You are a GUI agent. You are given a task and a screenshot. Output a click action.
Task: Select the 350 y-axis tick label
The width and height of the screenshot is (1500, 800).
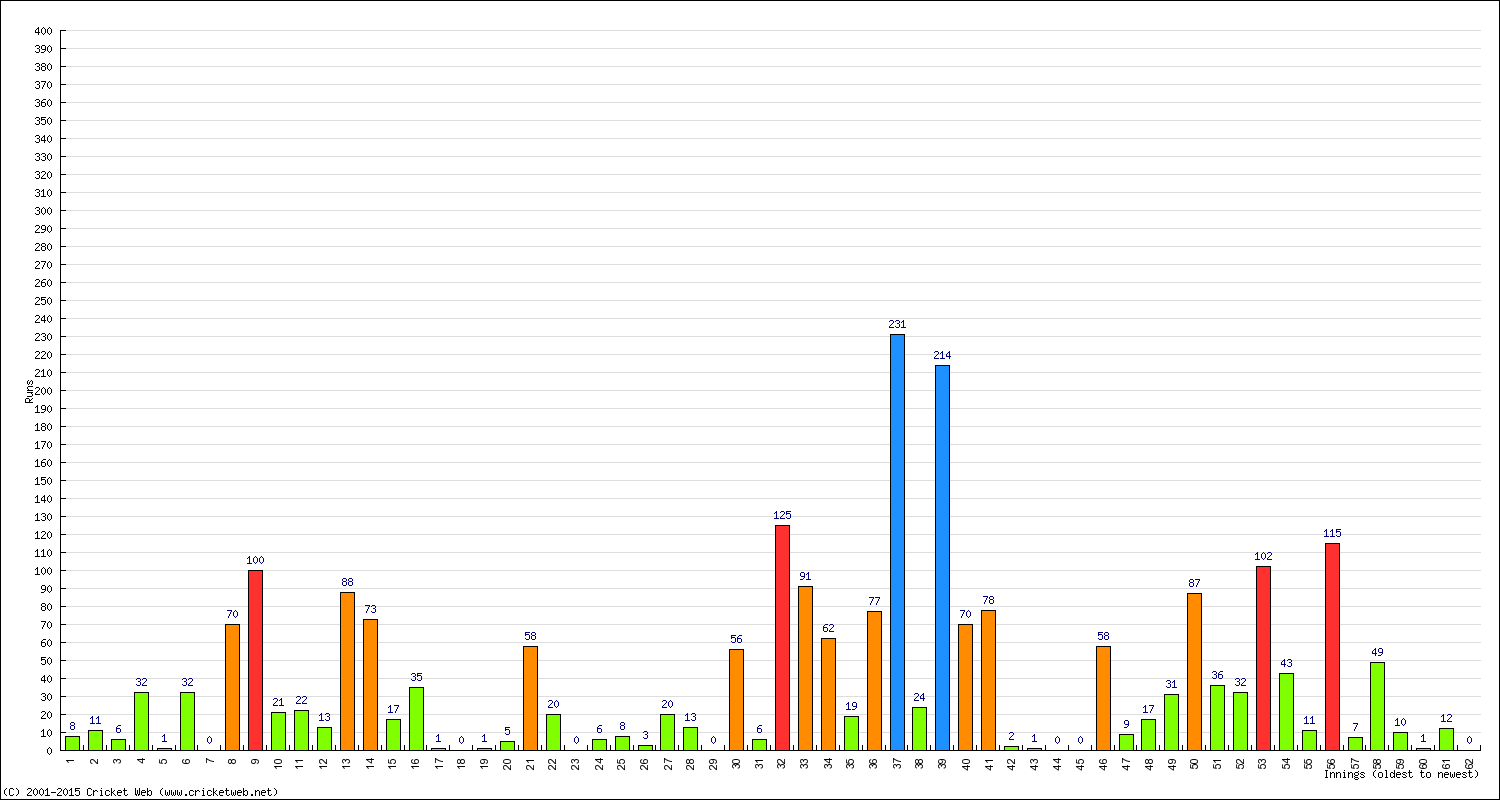pyautogui.click(x=43, y=121)
